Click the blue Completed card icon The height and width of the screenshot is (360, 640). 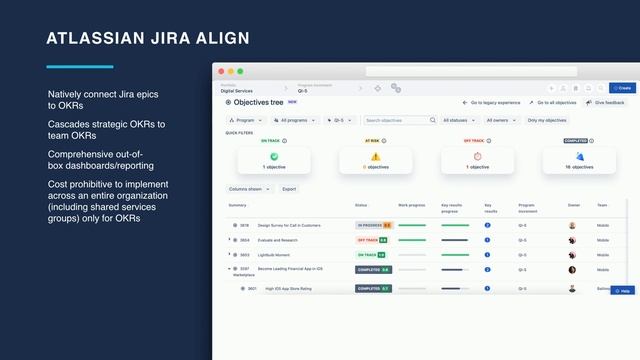[x=580, y=156]
